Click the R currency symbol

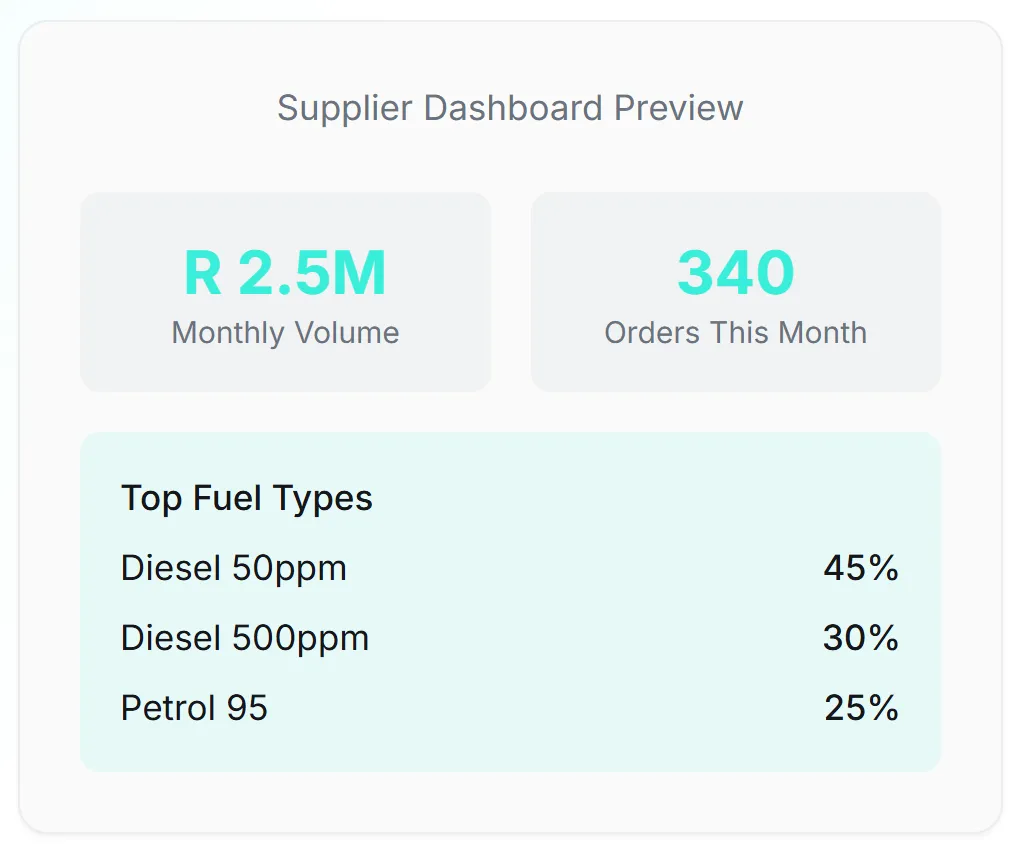[202, 273]
